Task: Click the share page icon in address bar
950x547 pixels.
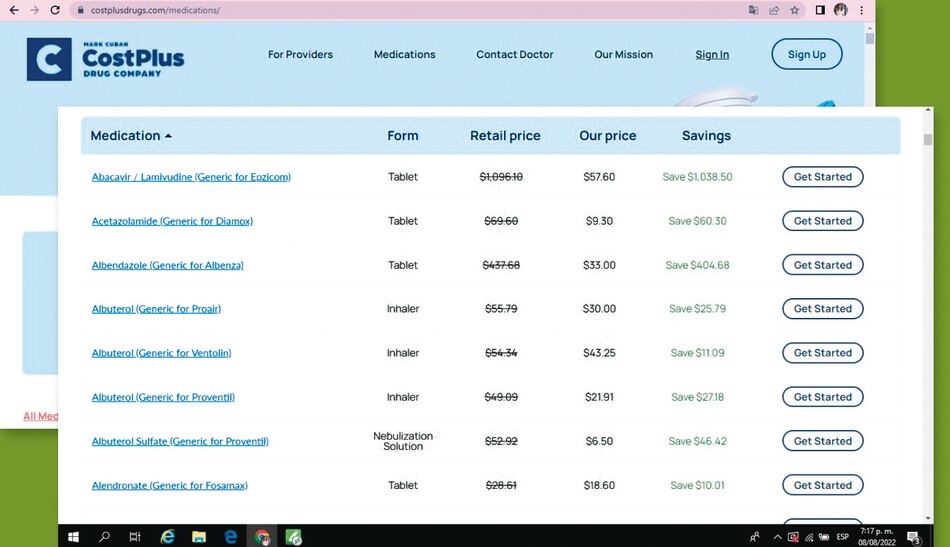Action: point(774,10)
